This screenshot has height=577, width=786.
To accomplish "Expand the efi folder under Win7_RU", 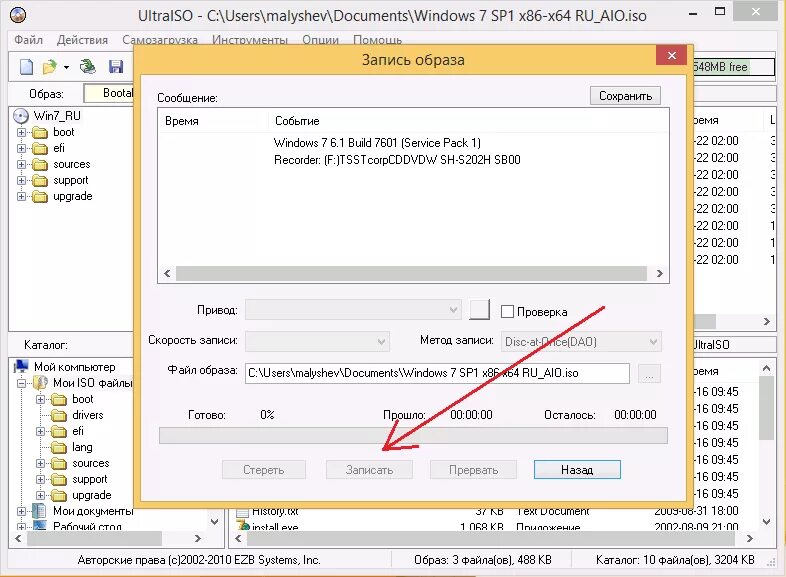I will point(21,148).
